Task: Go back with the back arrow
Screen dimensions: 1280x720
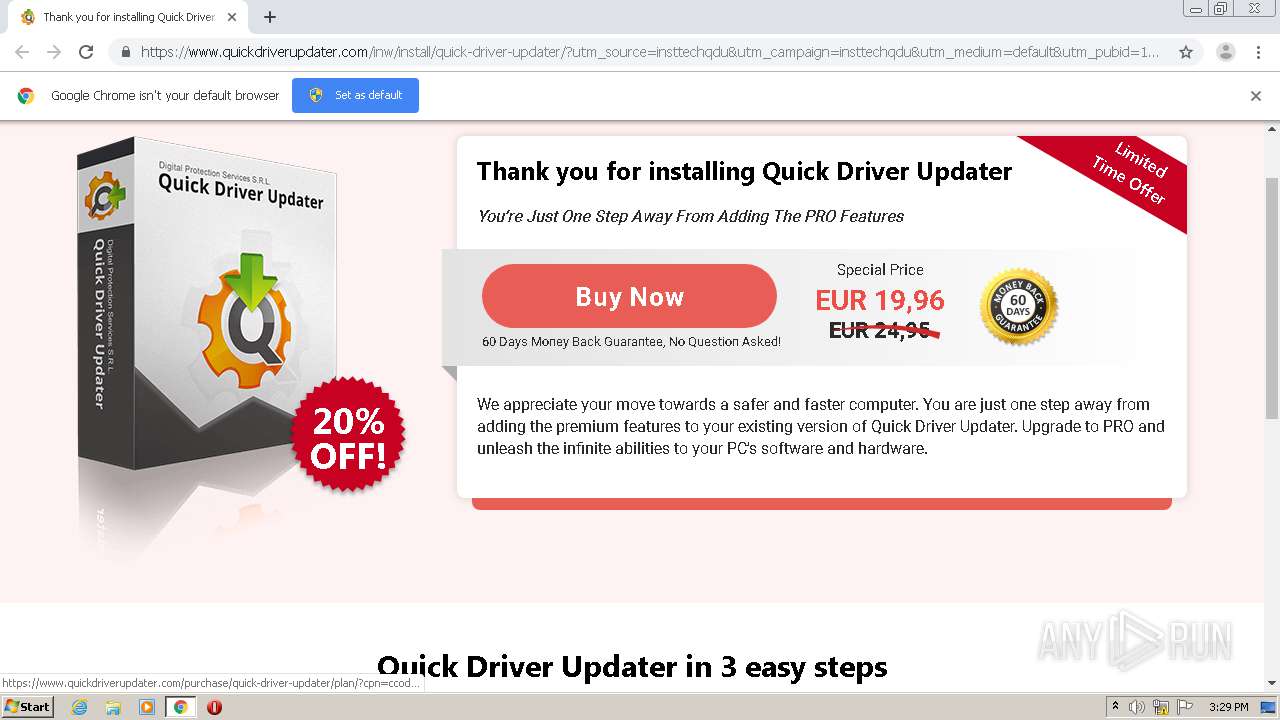Action: tap(22, 52)
